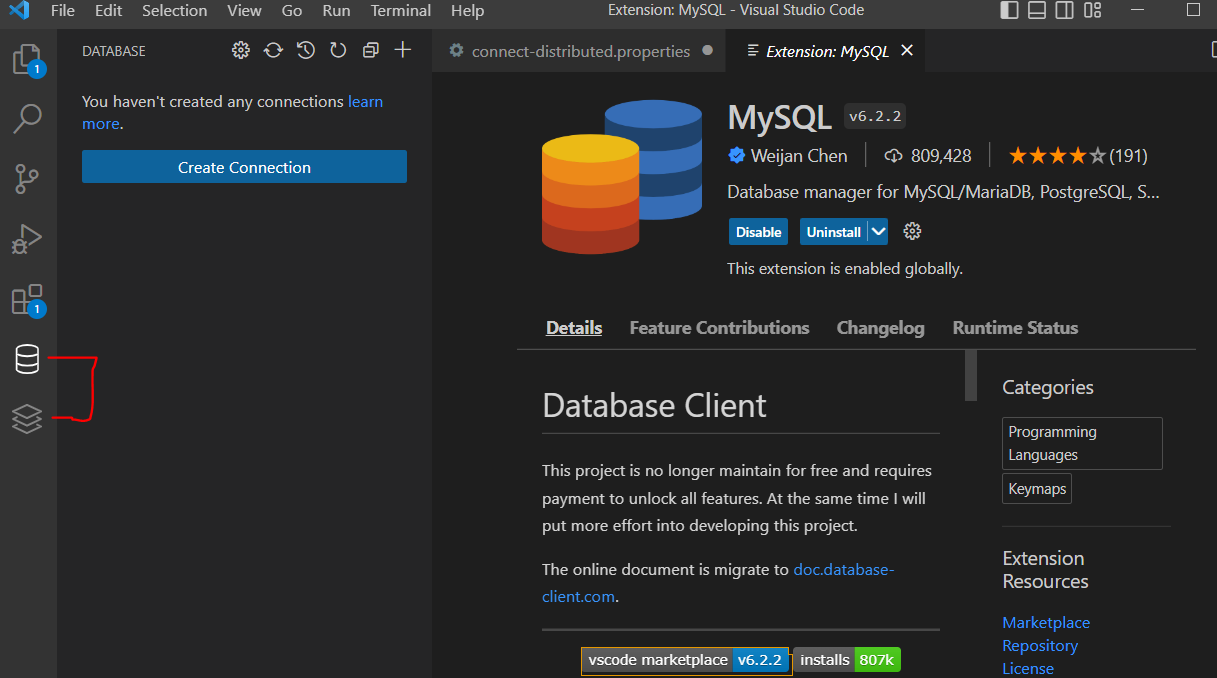Viewport: 1217px width, 678px height.
Task: Toggle the primary sidebar visibility
Action: click(x=1009, y=10)
